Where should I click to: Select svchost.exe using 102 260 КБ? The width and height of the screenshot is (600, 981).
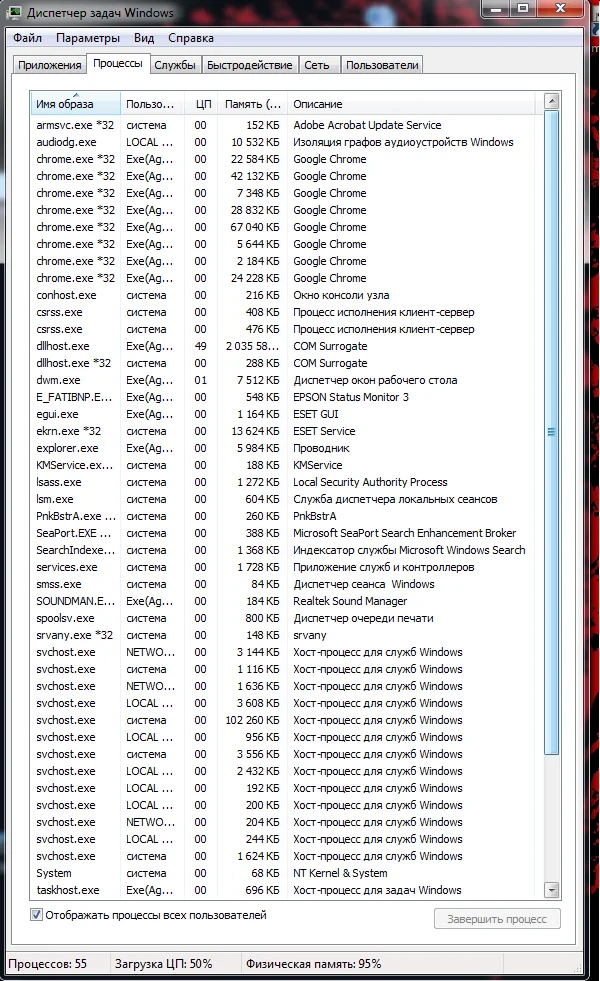coord(285,720)
